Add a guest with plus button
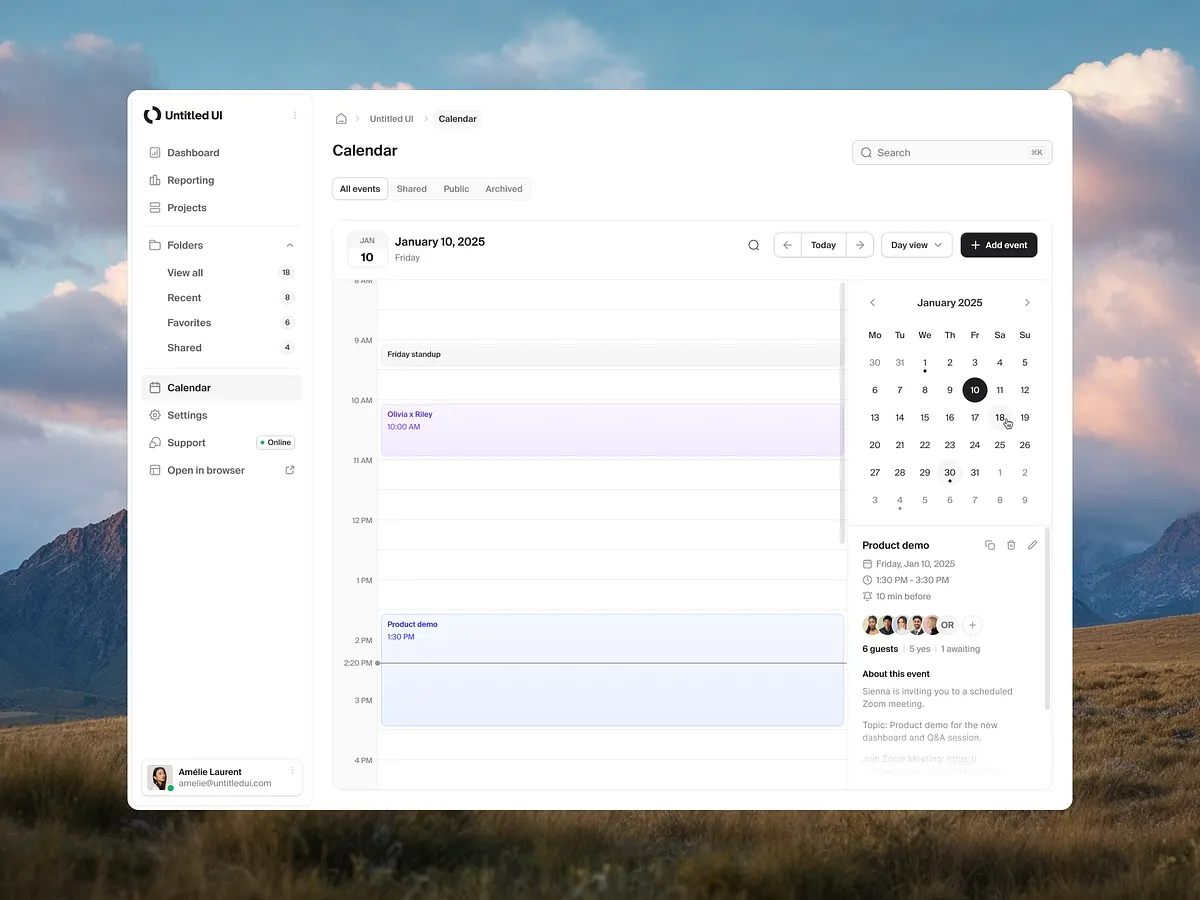This screenshot has height=900, width=1200. pyautogui.click(x=972, y=625)
